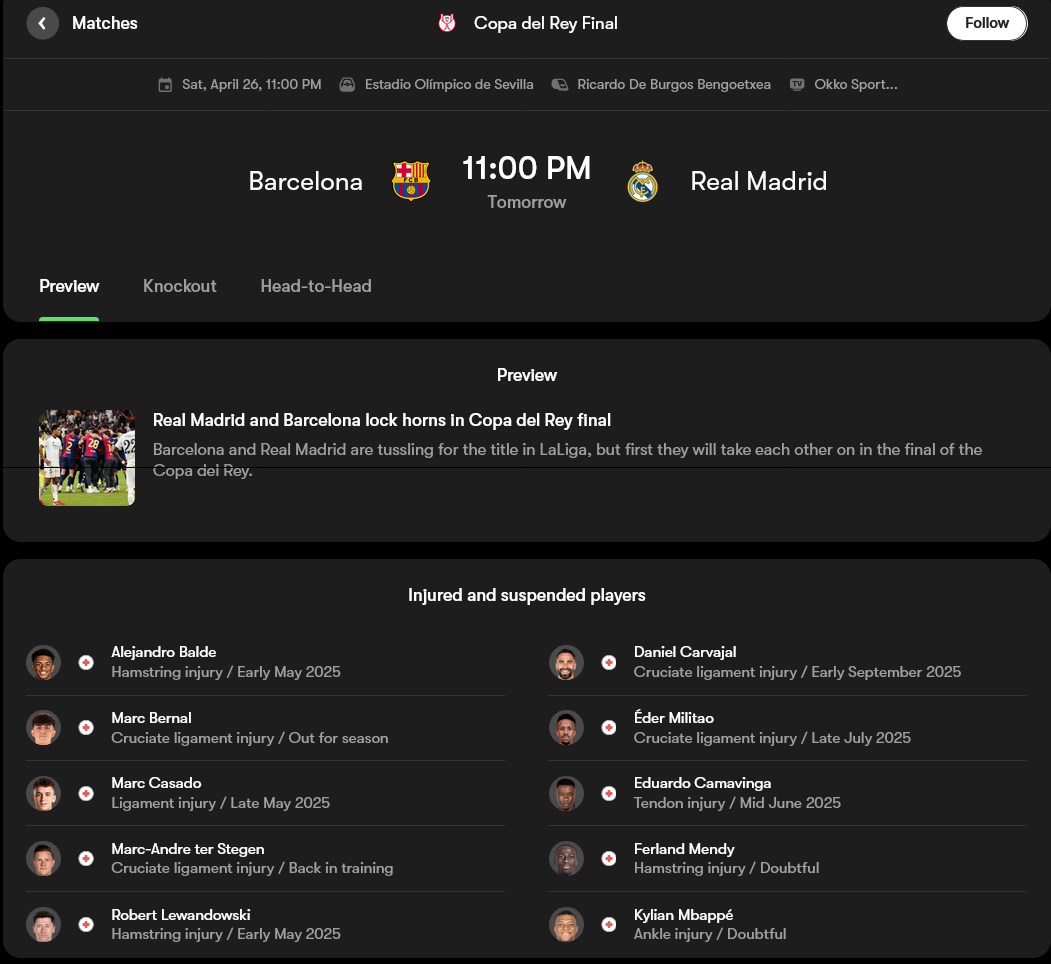The height and width of the screenshot is (964, 1051).
Task: Switch to the Knockout tab
Action: coord(180,286)
